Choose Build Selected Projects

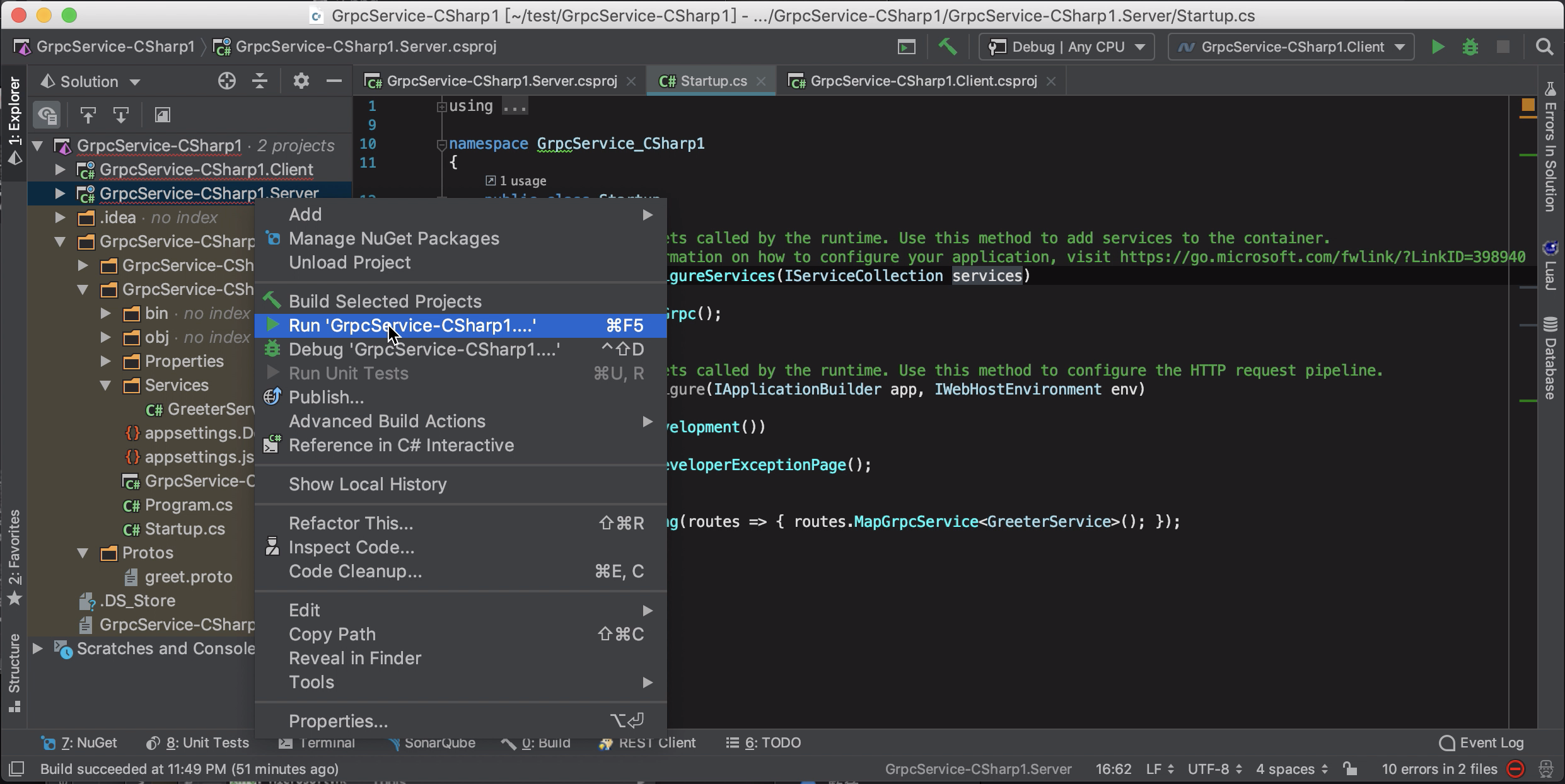[x=461, y=301]
